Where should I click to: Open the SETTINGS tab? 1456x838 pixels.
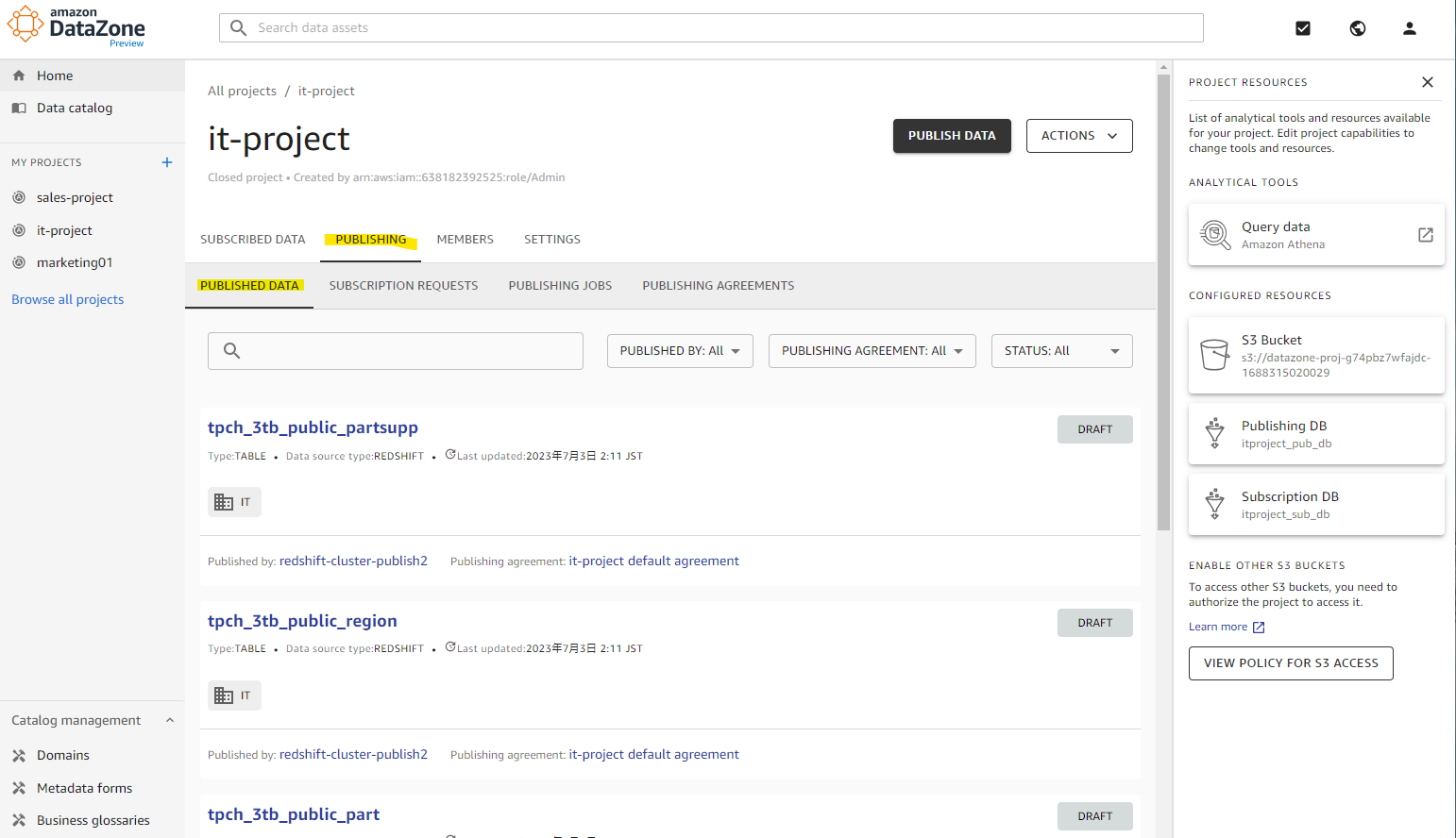click(552, 240)
